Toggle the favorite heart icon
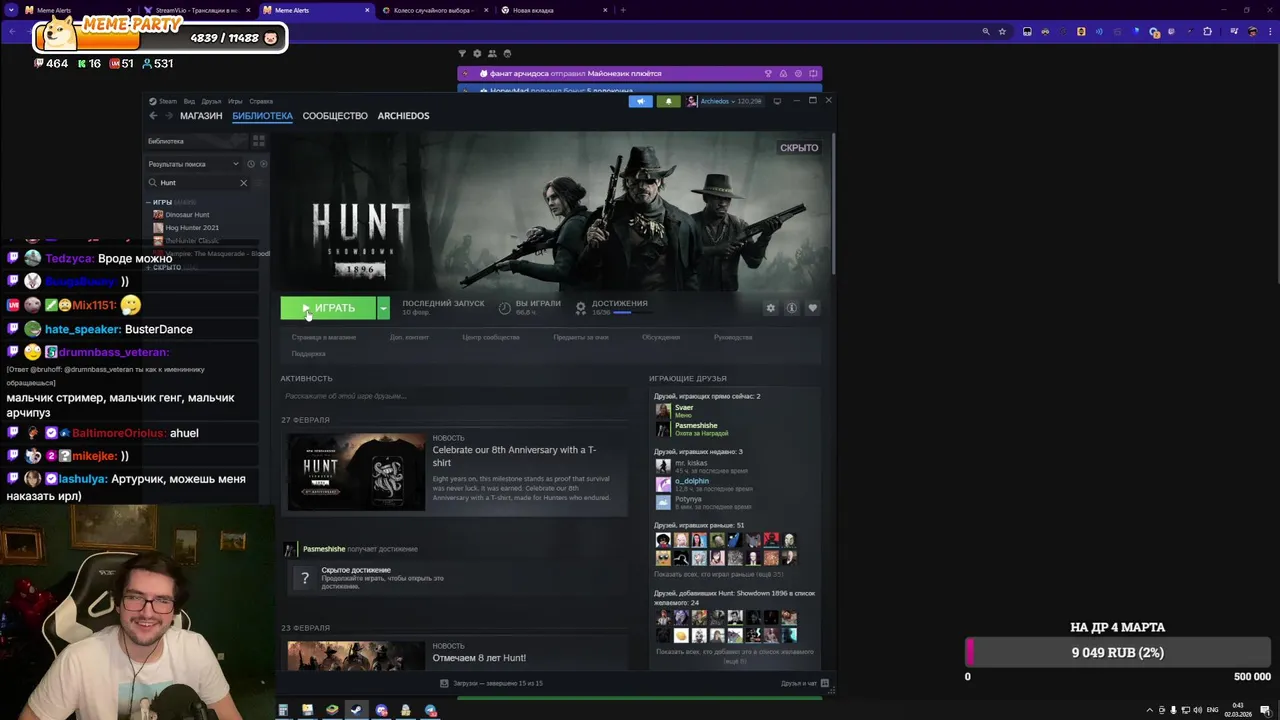 click(x=812, y=308)
